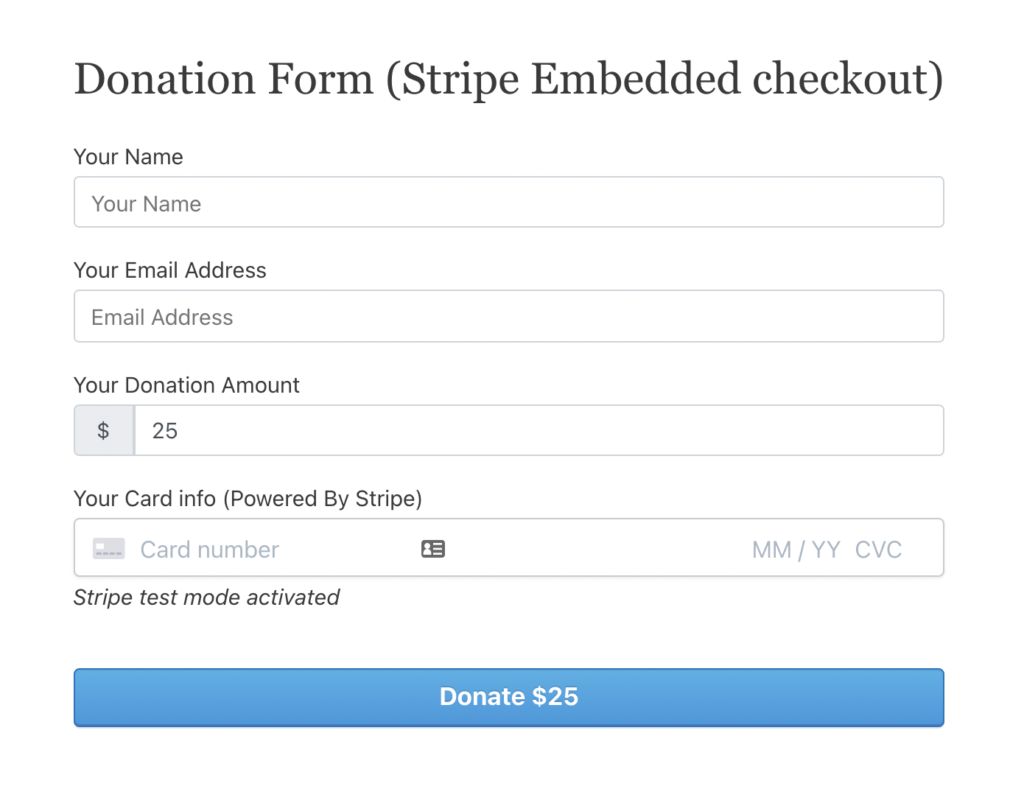Click the Your Name label
This screenshot has height=803, width=1024.
pos(128,157)
